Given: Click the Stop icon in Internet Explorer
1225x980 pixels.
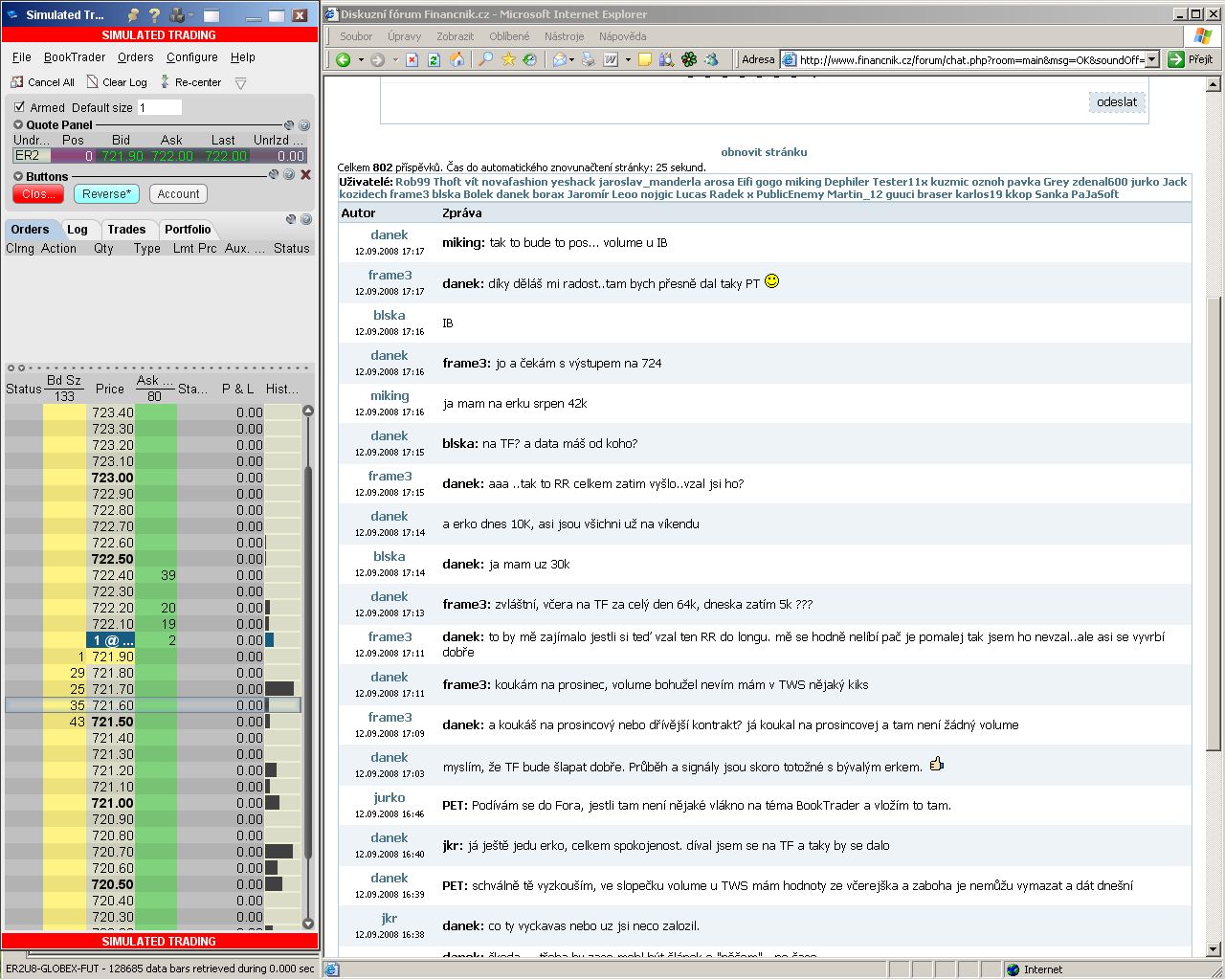Looking at the screenshot, I should [412, 59].
